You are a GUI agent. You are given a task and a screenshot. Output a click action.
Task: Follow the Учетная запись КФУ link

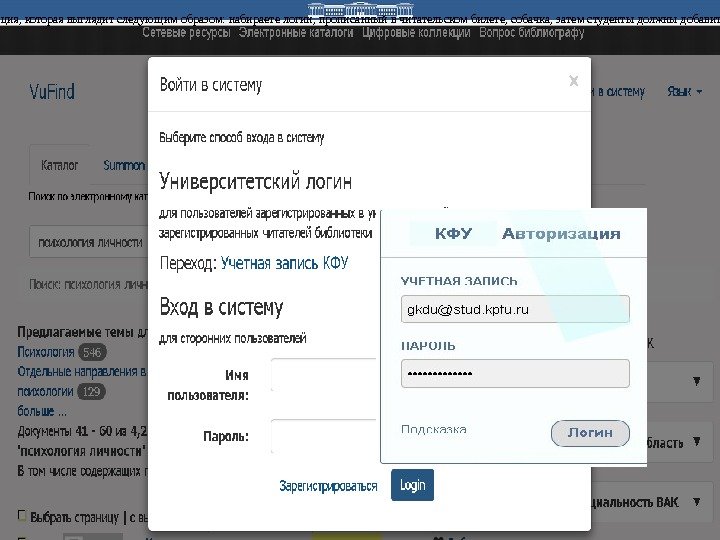pyautogui.click(x=284, y=263)
